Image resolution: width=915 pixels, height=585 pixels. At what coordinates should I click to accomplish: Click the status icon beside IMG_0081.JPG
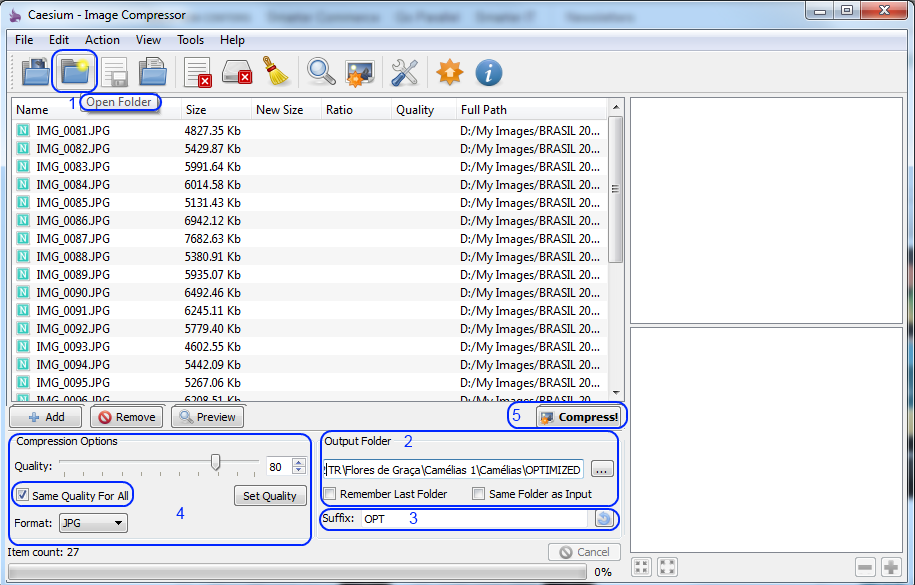tap(23, 130)
